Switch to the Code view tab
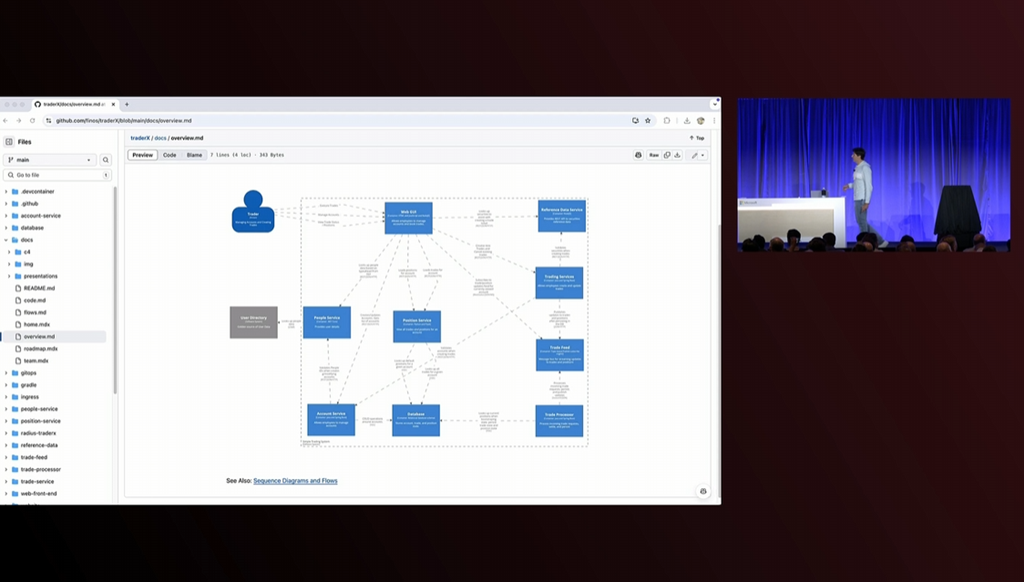 coord(170,155)
